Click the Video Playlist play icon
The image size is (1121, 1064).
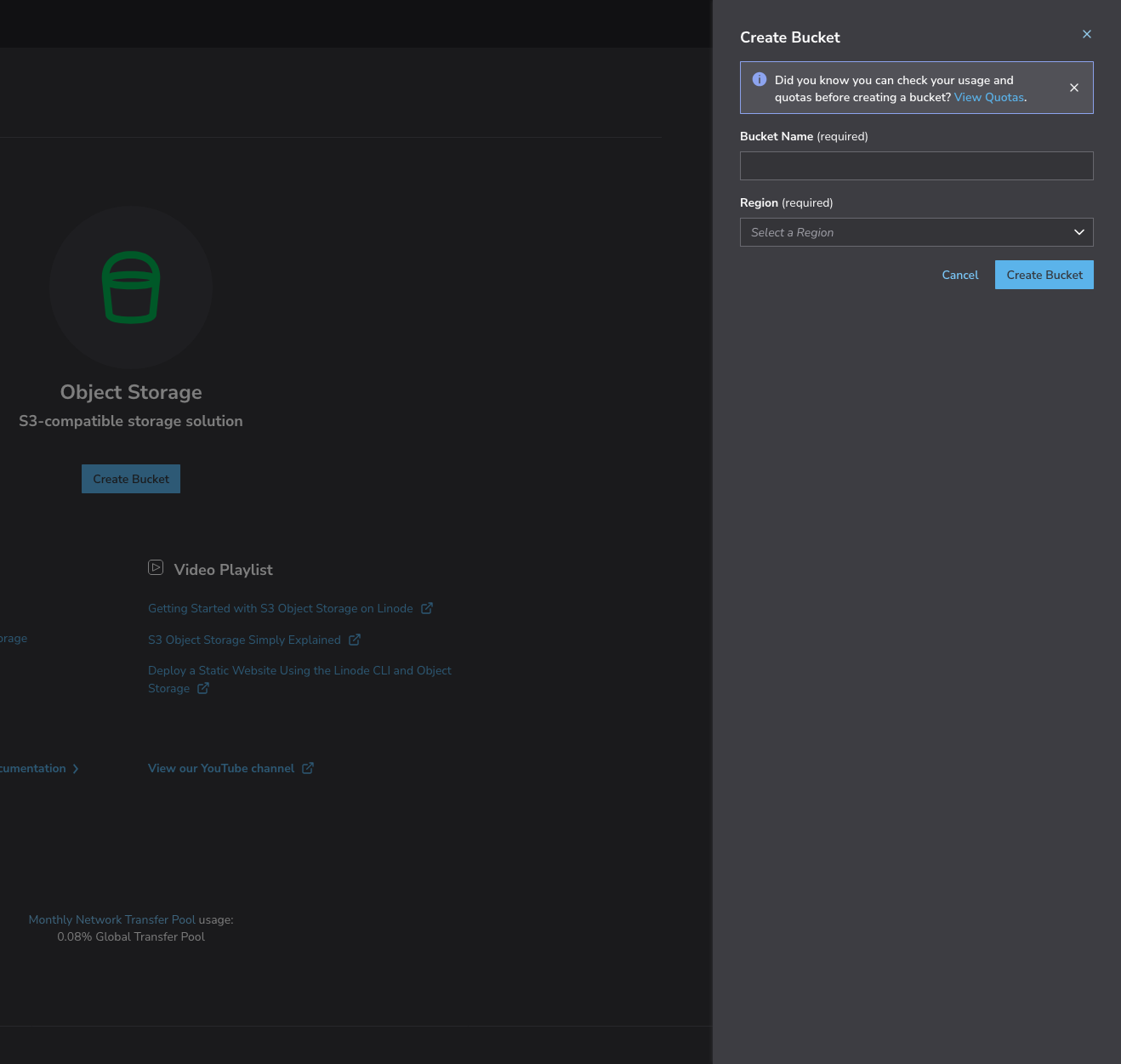coord(156,567)
